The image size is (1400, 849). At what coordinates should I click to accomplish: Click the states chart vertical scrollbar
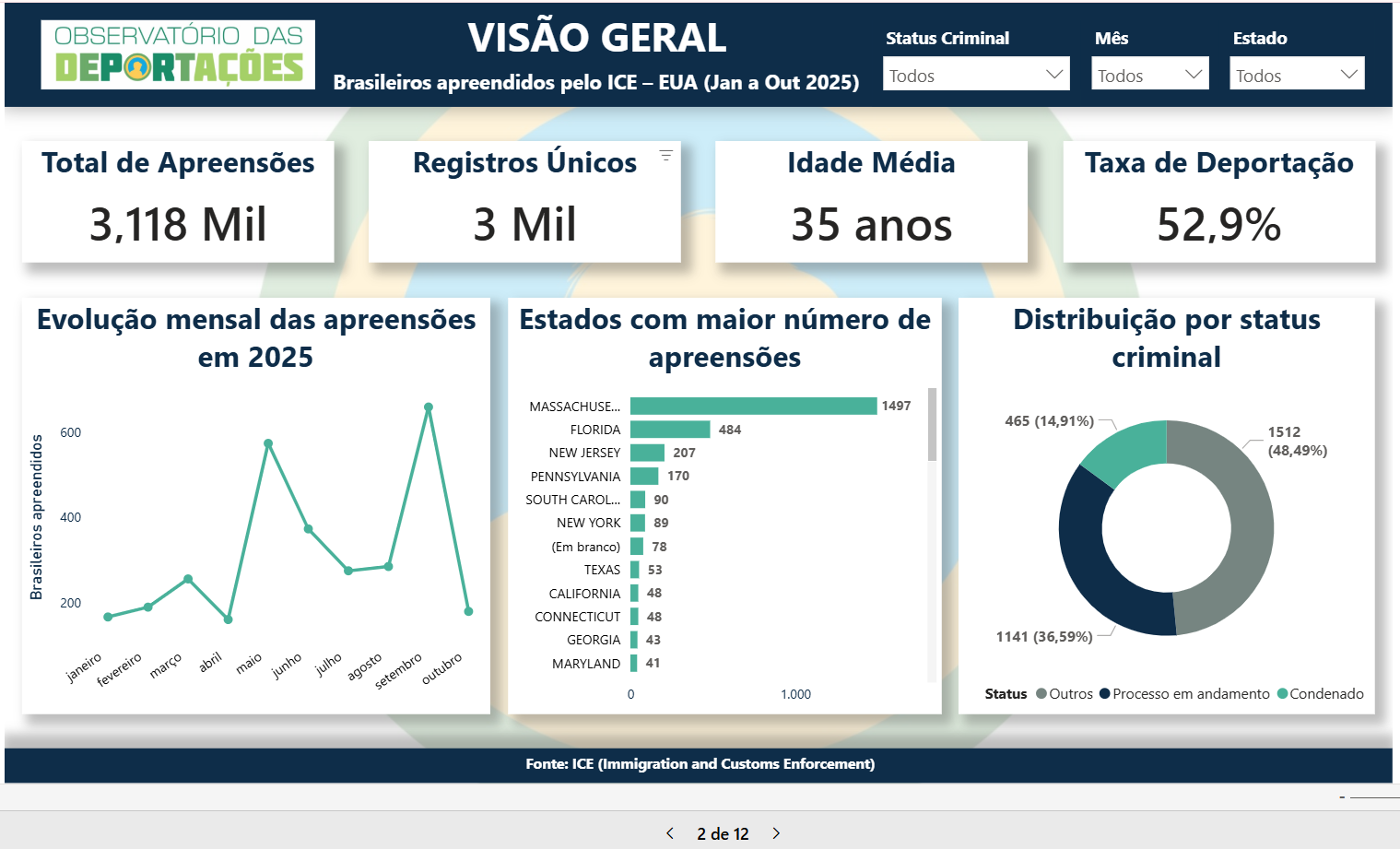(932, 425)
